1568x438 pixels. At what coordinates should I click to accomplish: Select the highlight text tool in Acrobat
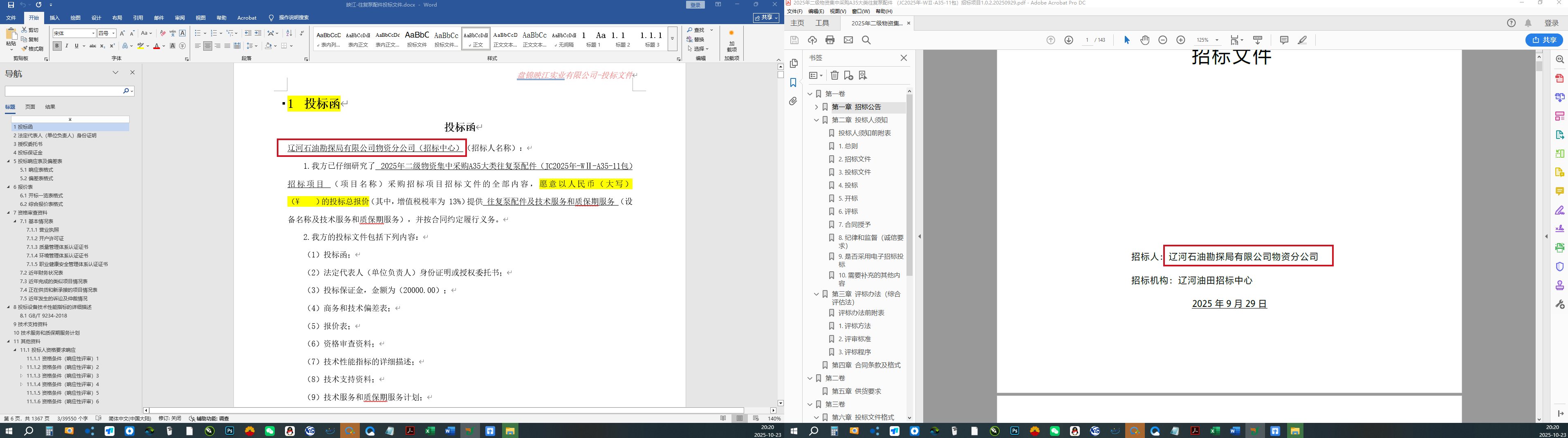(x=1302, y=40)
